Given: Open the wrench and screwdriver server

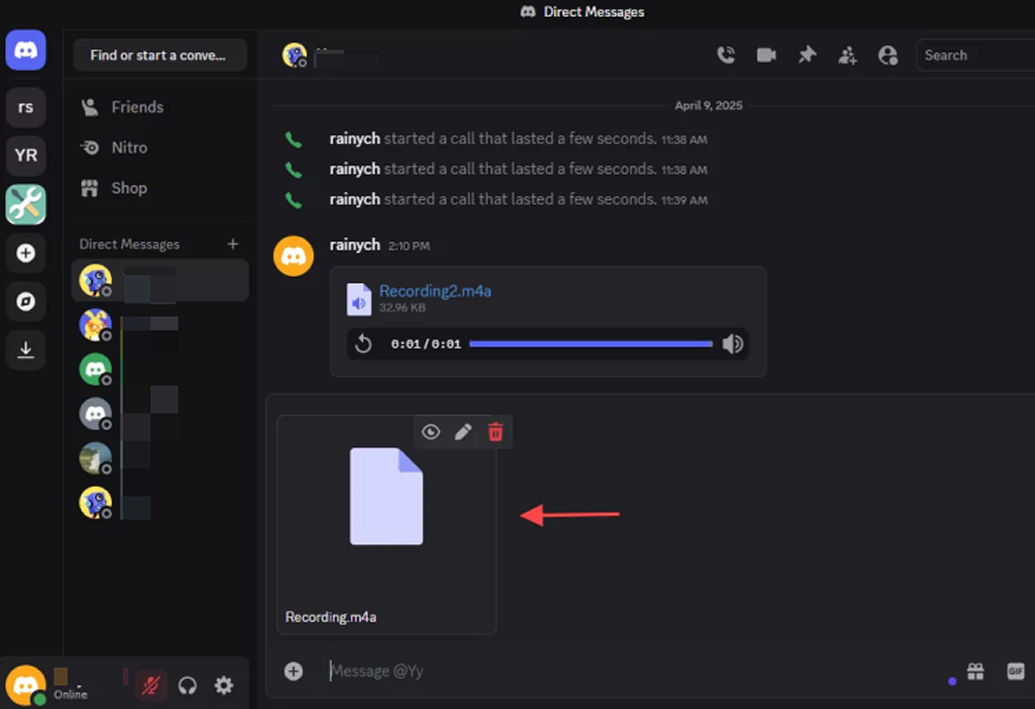Looking at the screenshot, I should click(x=26, y=204).
